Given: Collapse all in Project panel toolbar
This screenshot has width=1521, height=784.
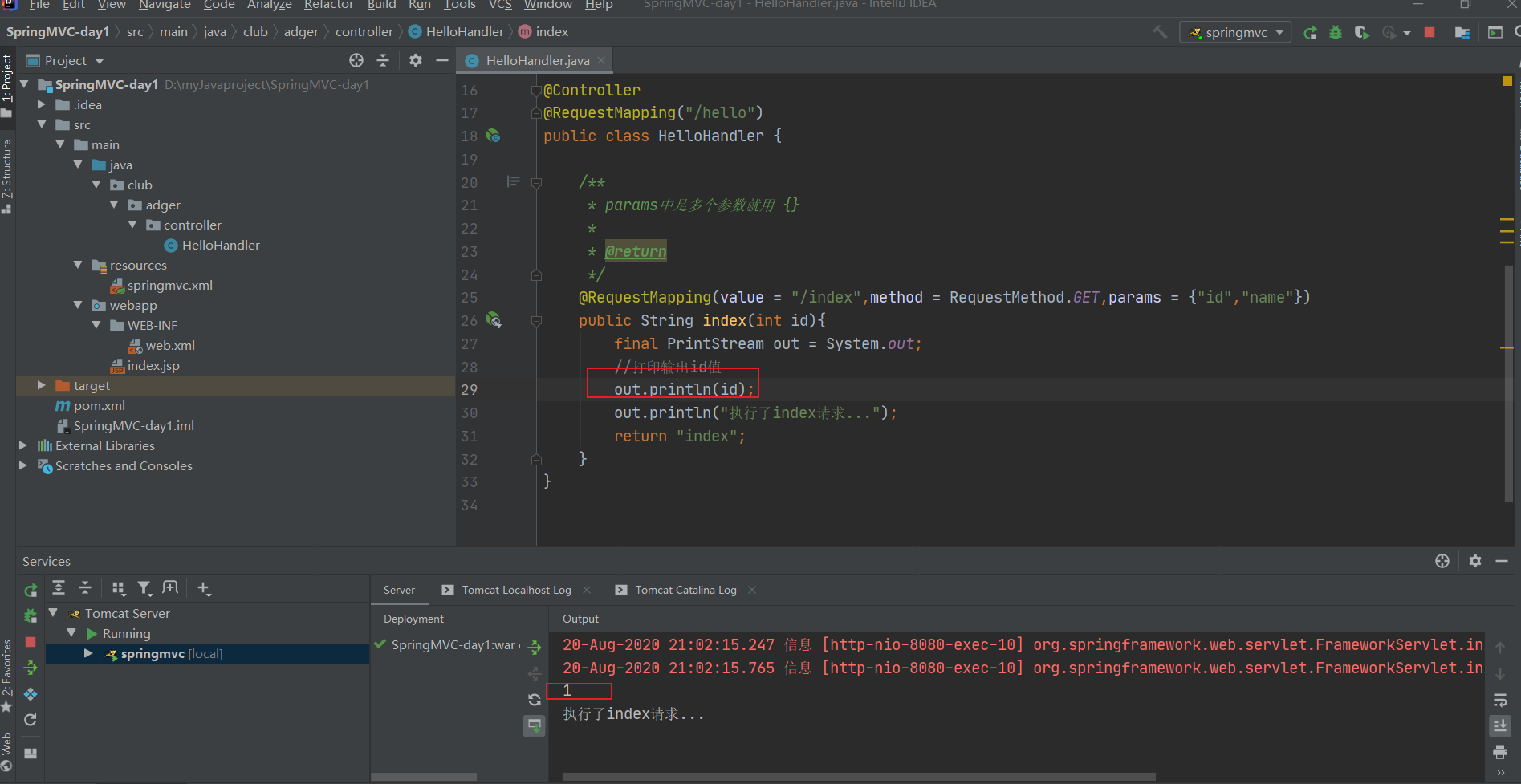Looking at the screenshot, I should [x=383, y=60].
